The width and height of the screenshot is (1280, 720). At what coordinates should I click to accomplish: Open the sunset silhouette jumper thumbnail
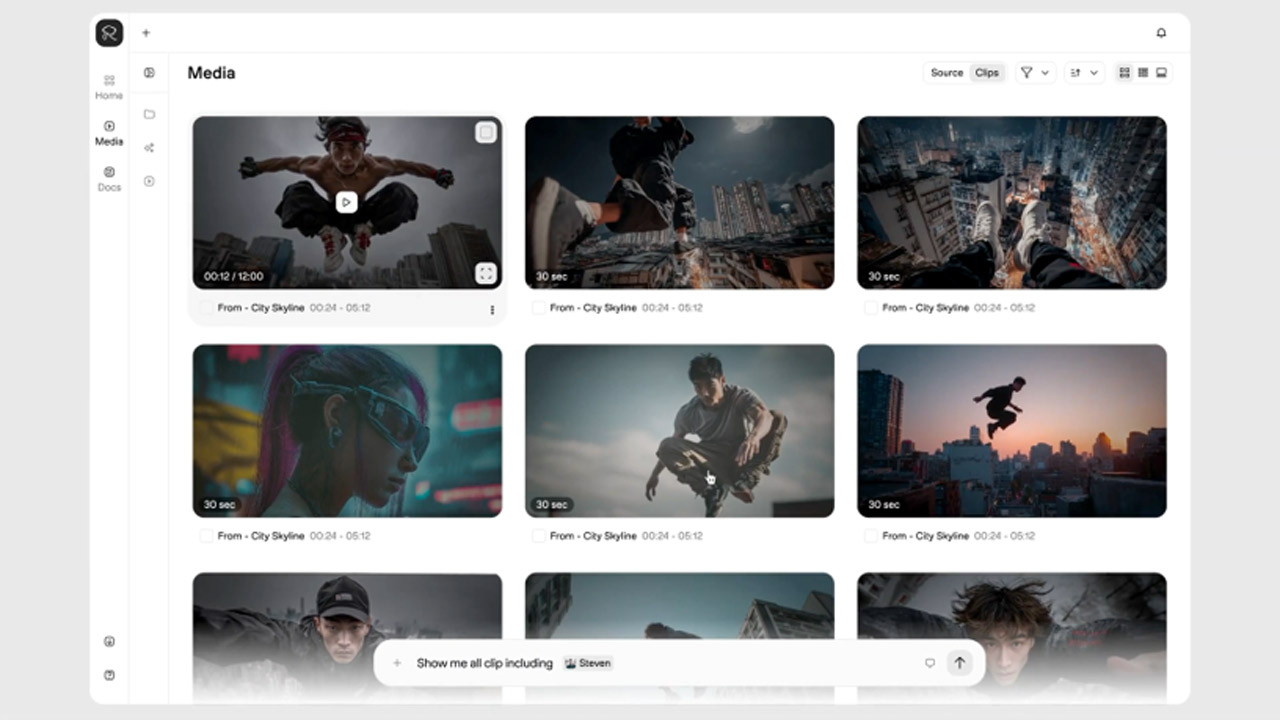point(1012,431)
